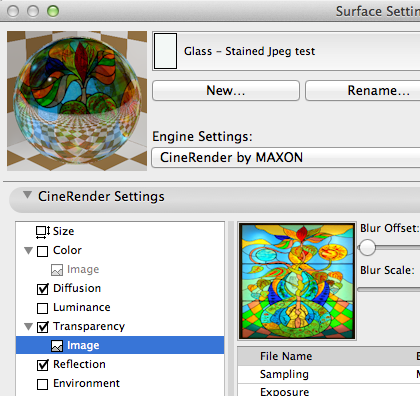Collapse the CineRender Settings panel
Viewport: 420px width, 396px height.
[27, 195]
